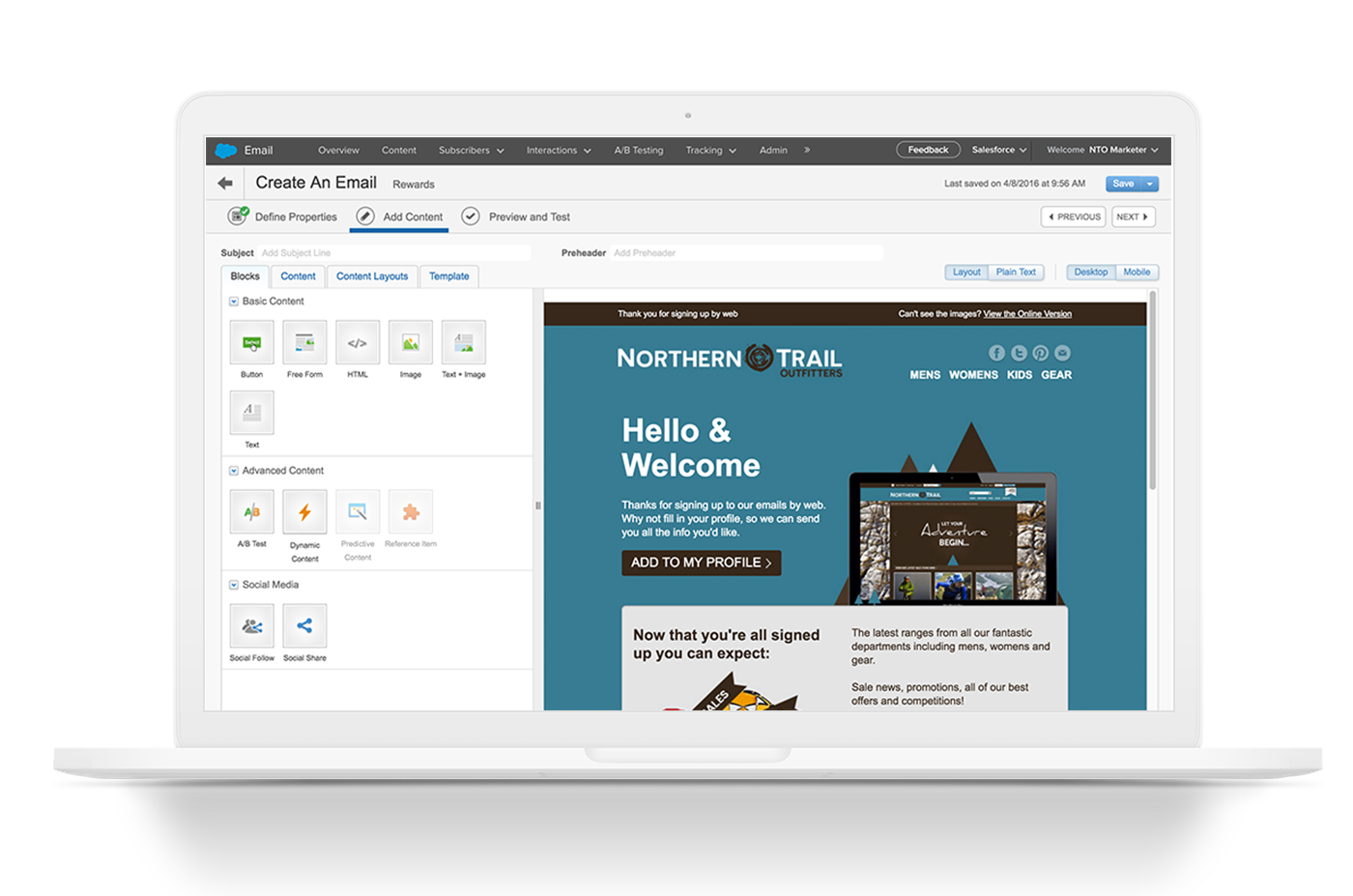Collapse the Advanced Content section
1353x896 pixels.
(x=234, y=471)
